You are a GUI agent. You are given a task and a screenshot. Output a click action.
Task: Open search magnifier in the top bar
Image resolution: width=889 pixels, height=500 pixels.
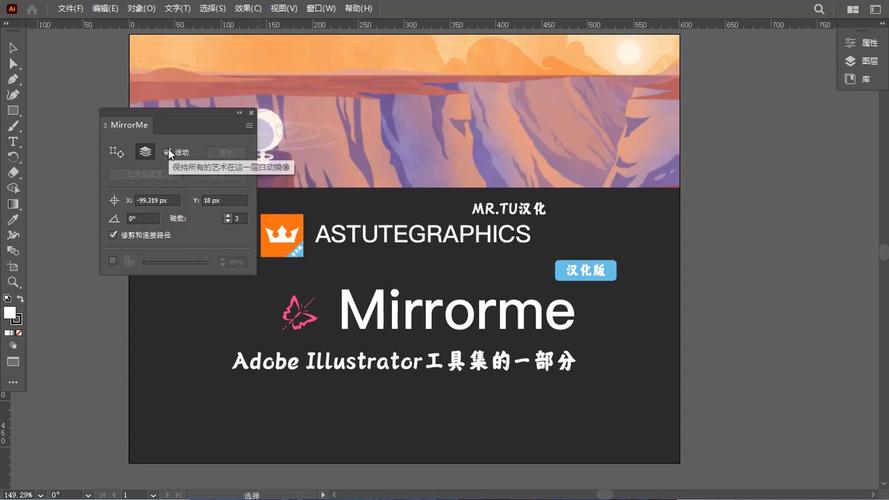click(x=819, y=9)
